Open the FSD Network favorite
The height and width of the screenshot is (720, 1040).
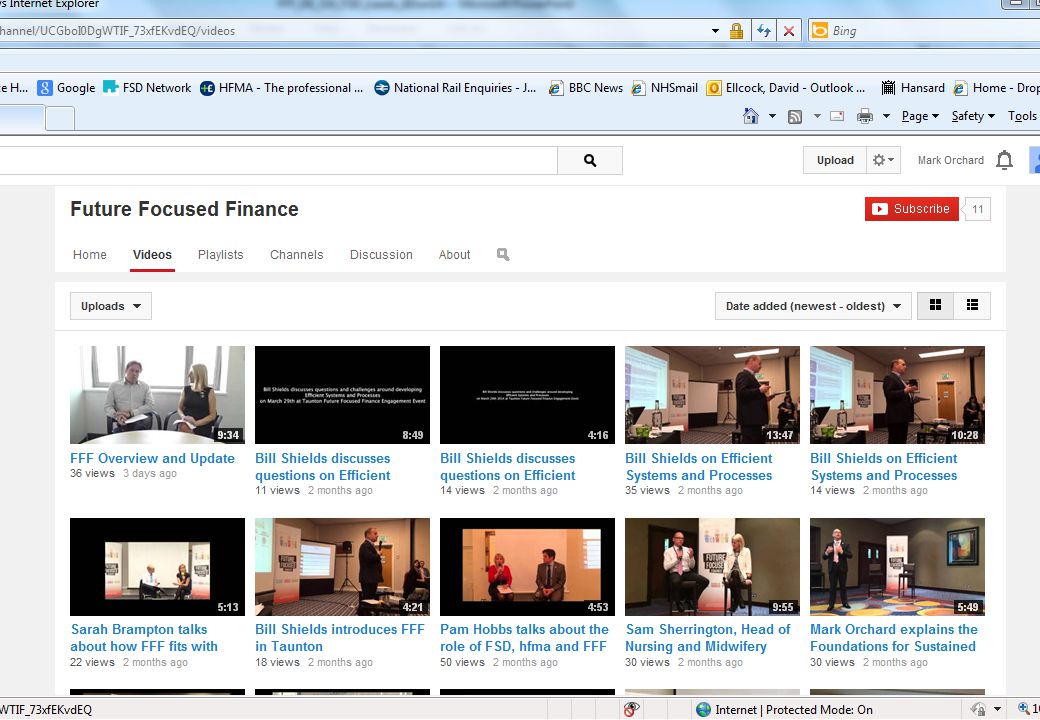tap(147, 88)
